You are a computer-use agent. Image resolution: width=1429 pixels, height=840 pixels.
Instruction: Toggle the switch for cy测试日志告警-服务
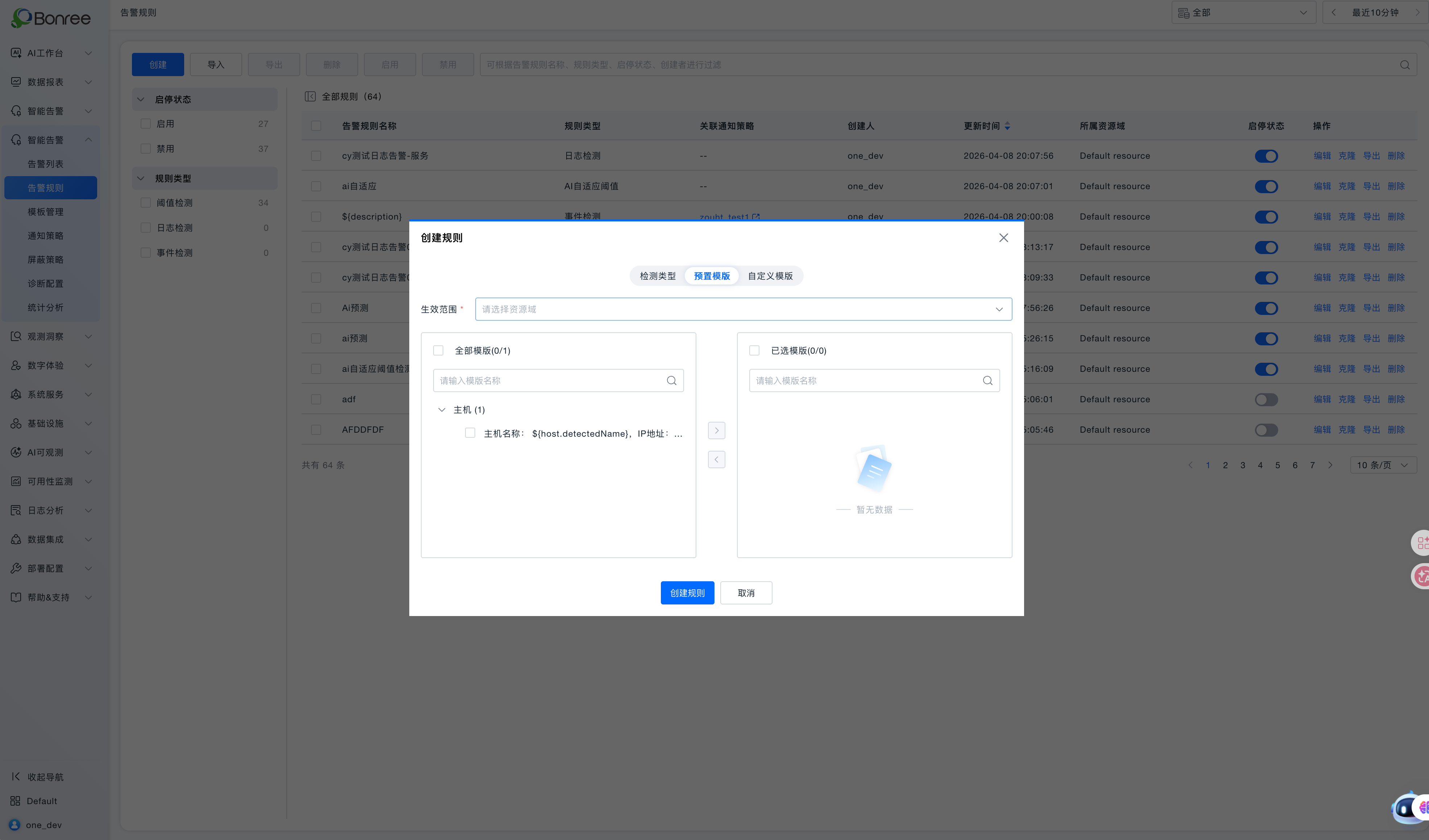click(1266, 156)
